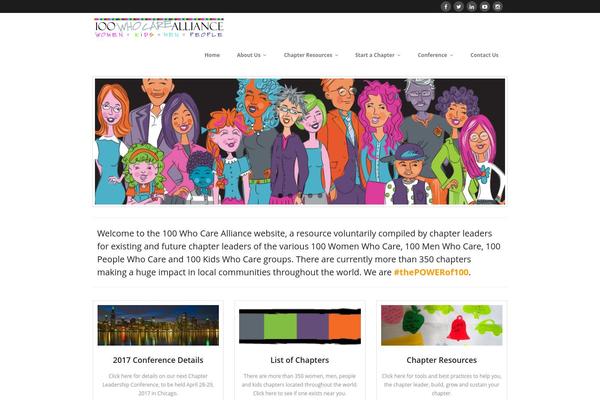The width and height of the screenshot is (600, 400).
Task: Open the 2017 Conference Details heading
Action: [158, 360]
